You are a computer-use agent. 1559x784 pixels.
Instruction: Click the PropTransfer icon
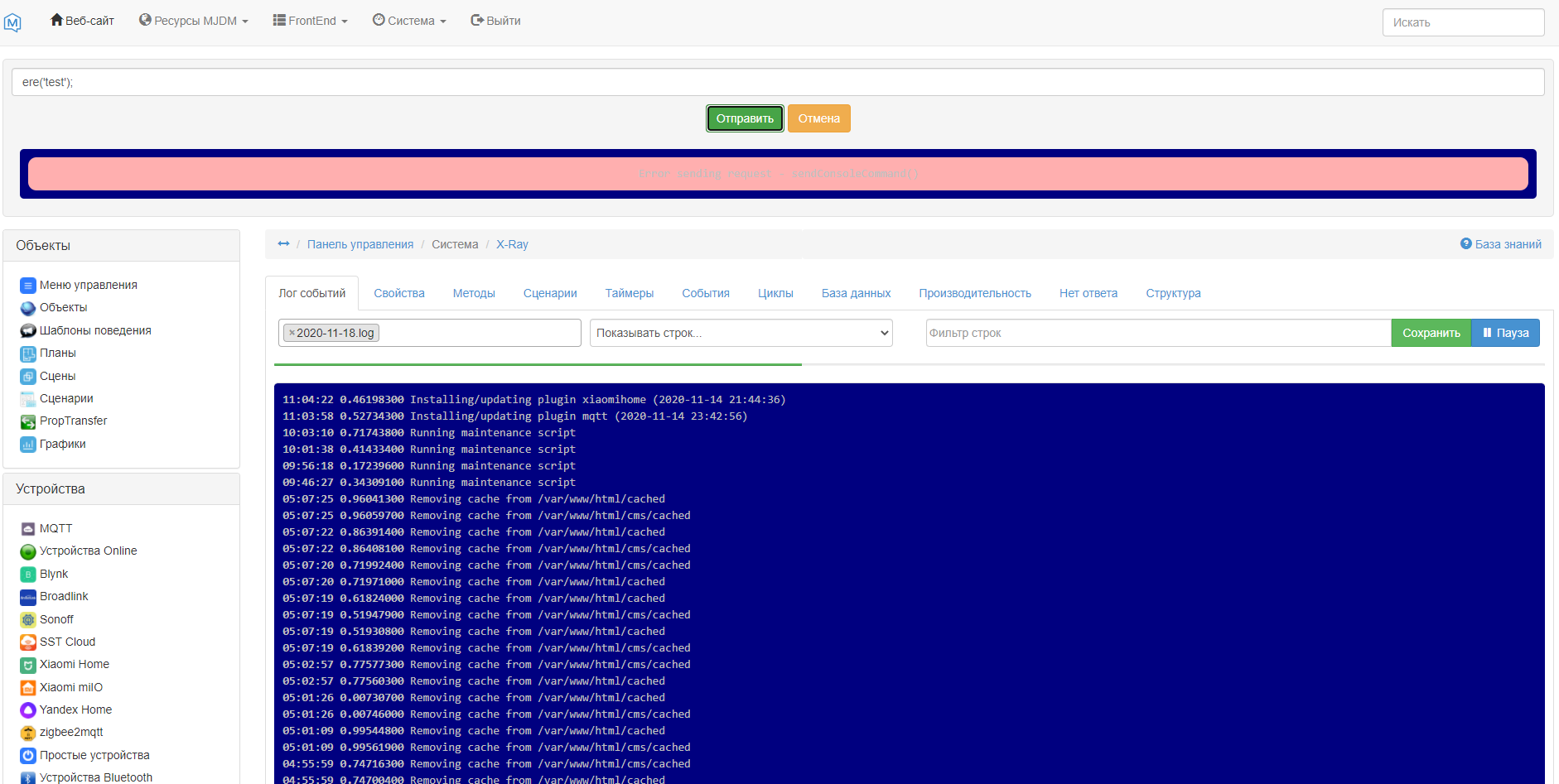tap(28, 421)
